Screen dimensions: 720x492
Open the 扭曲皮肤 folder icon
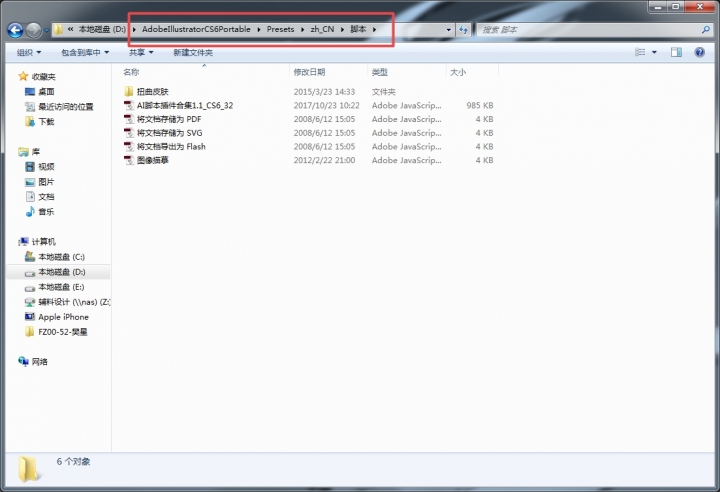128,91
